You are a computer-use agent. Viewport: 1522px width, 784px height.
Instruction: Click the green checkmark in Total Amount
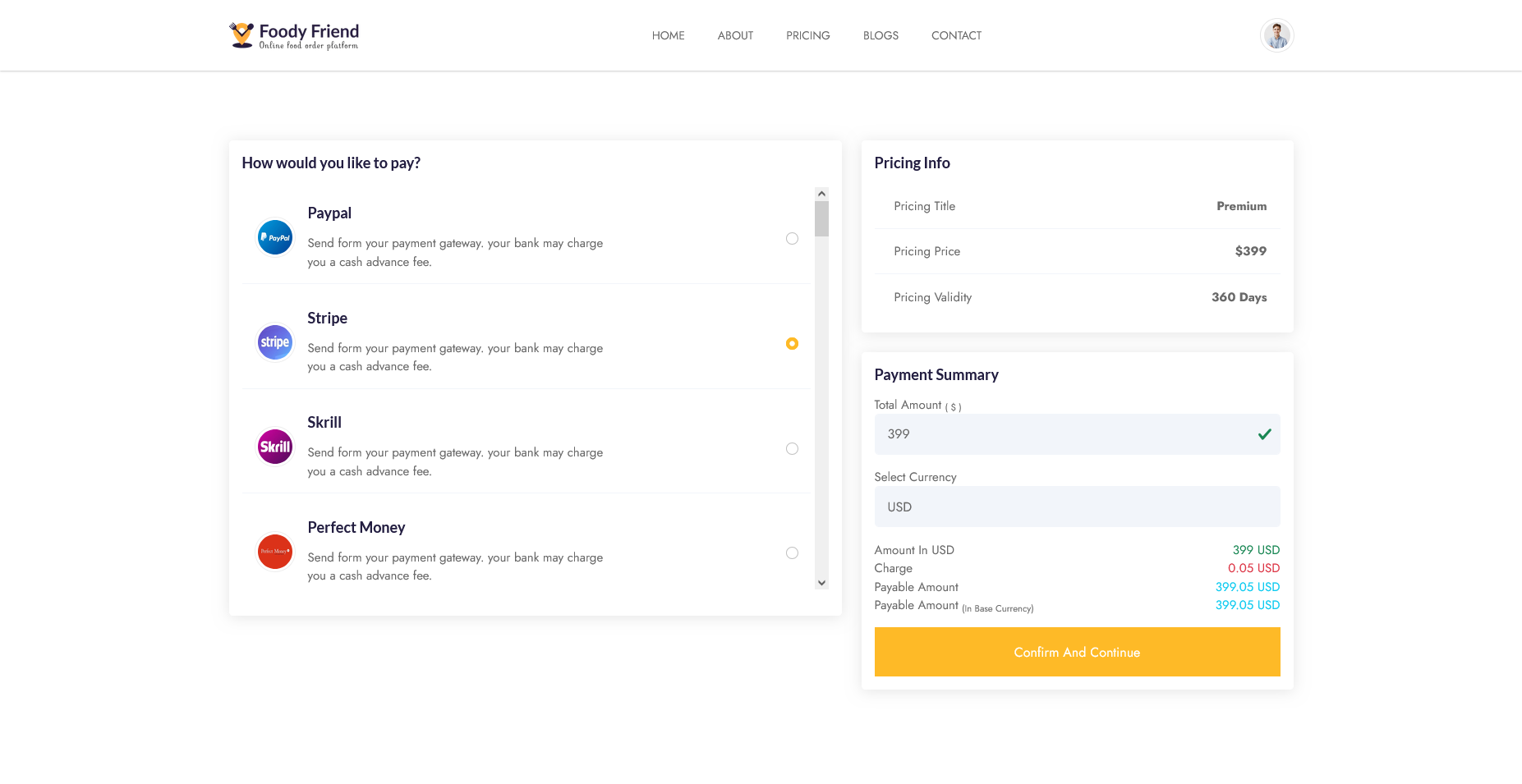coord(1264,434)
